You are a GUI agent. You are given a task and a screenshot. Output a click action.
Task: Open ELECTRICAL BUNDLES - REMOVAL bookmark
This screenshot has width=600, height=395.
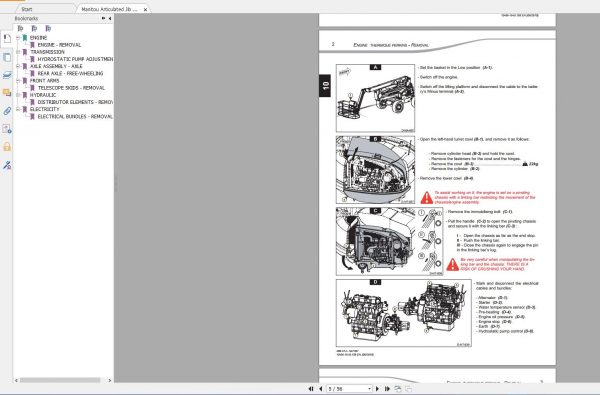point(75,116)
